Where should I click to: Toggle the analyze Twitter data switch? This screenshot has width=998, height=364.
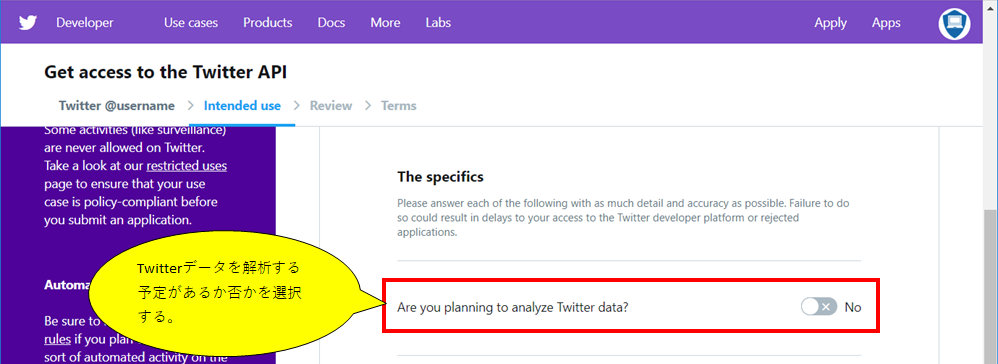(x=819, y=307)
